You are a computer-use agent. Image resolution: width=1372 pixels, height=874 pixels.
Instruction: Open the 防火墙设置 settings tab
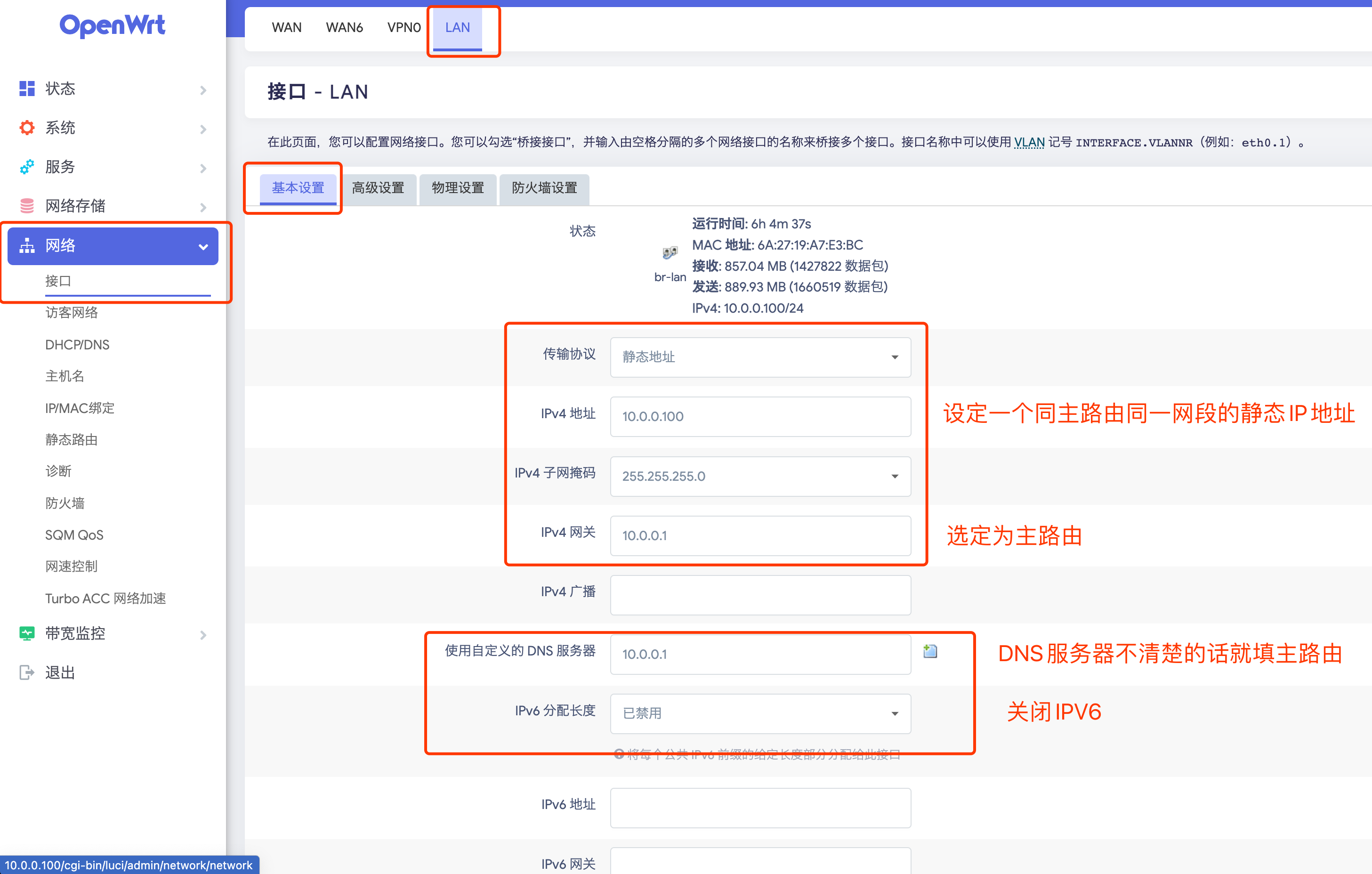coord(543,188)
